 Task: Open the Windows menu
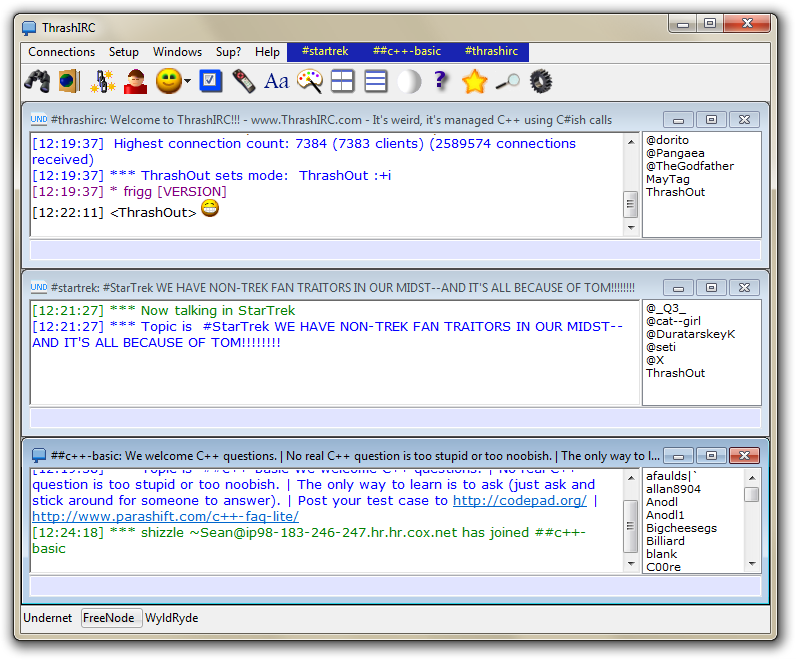click(177, 52)
